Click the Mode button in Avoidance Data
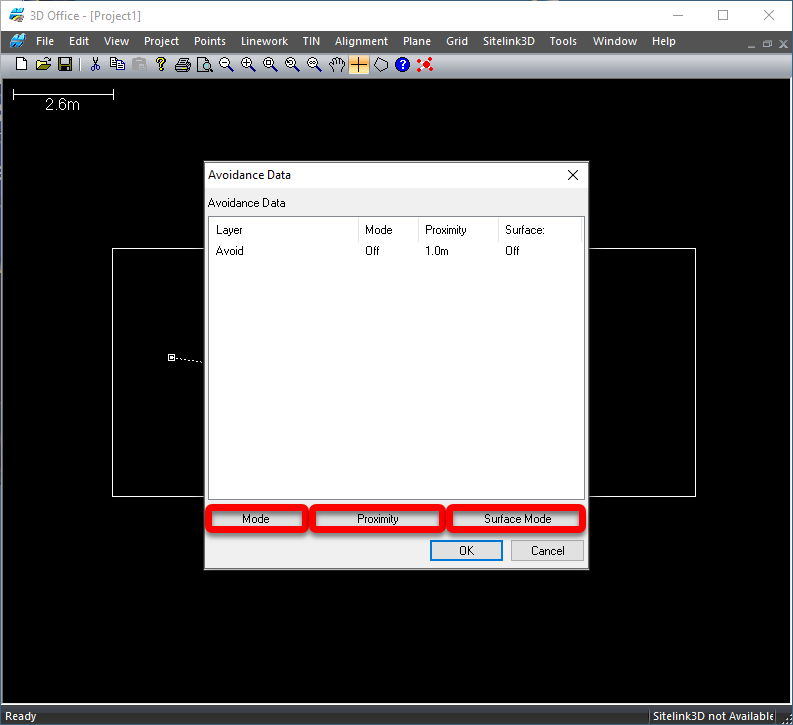 [256, 519]
